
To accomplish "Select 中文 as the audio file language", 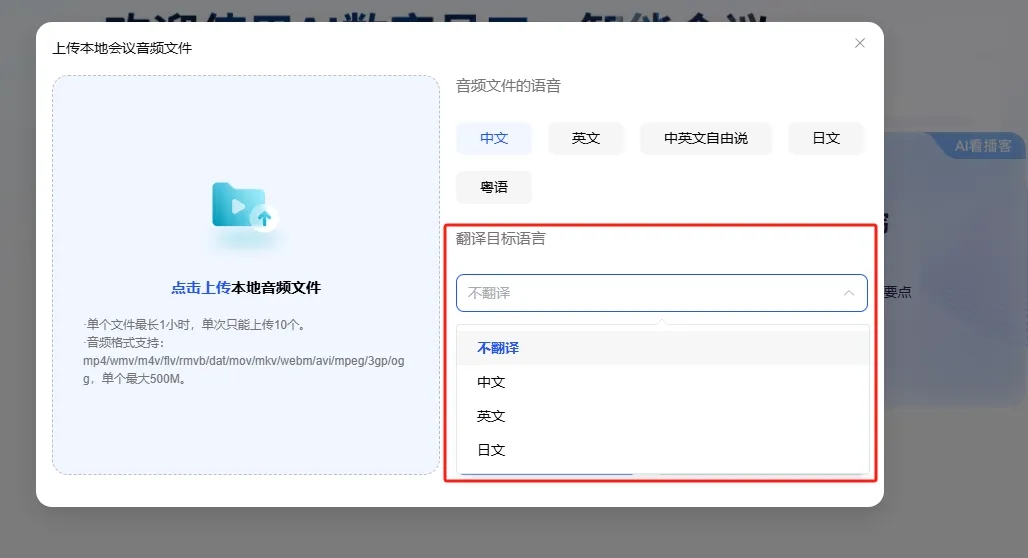I will coord(494,138).
